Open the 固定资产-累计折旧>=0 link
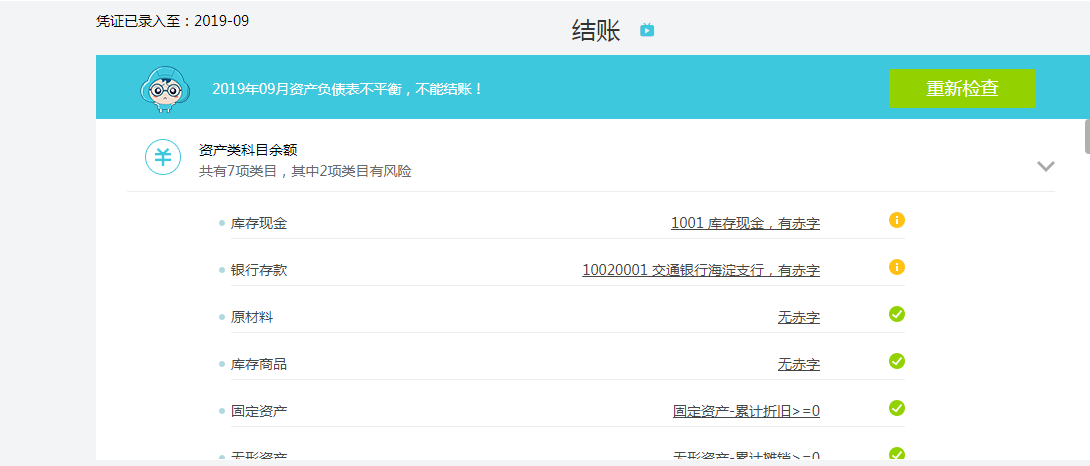 click(747, 411)
